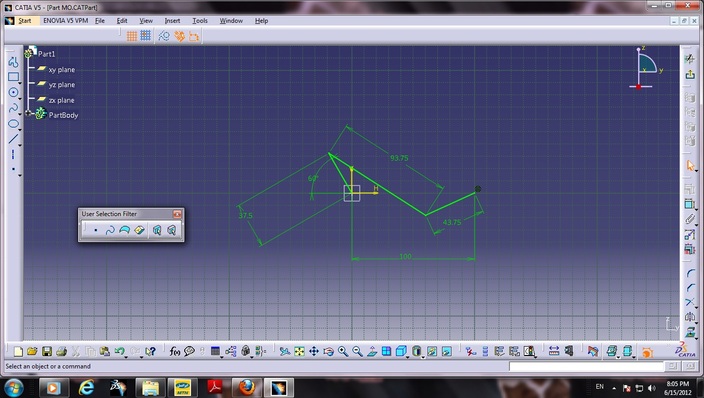Screen dimensions: 704x398
Task: Enable Point Filter in selection filter
Action: tap(95, 230)
